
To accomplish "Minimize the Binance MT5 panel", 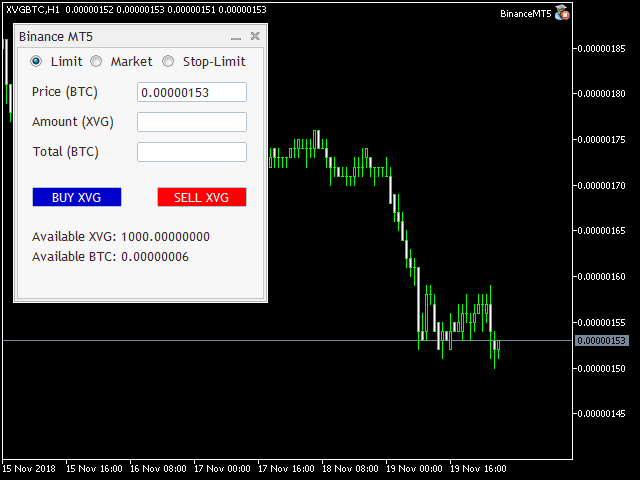I will point(236,37).
